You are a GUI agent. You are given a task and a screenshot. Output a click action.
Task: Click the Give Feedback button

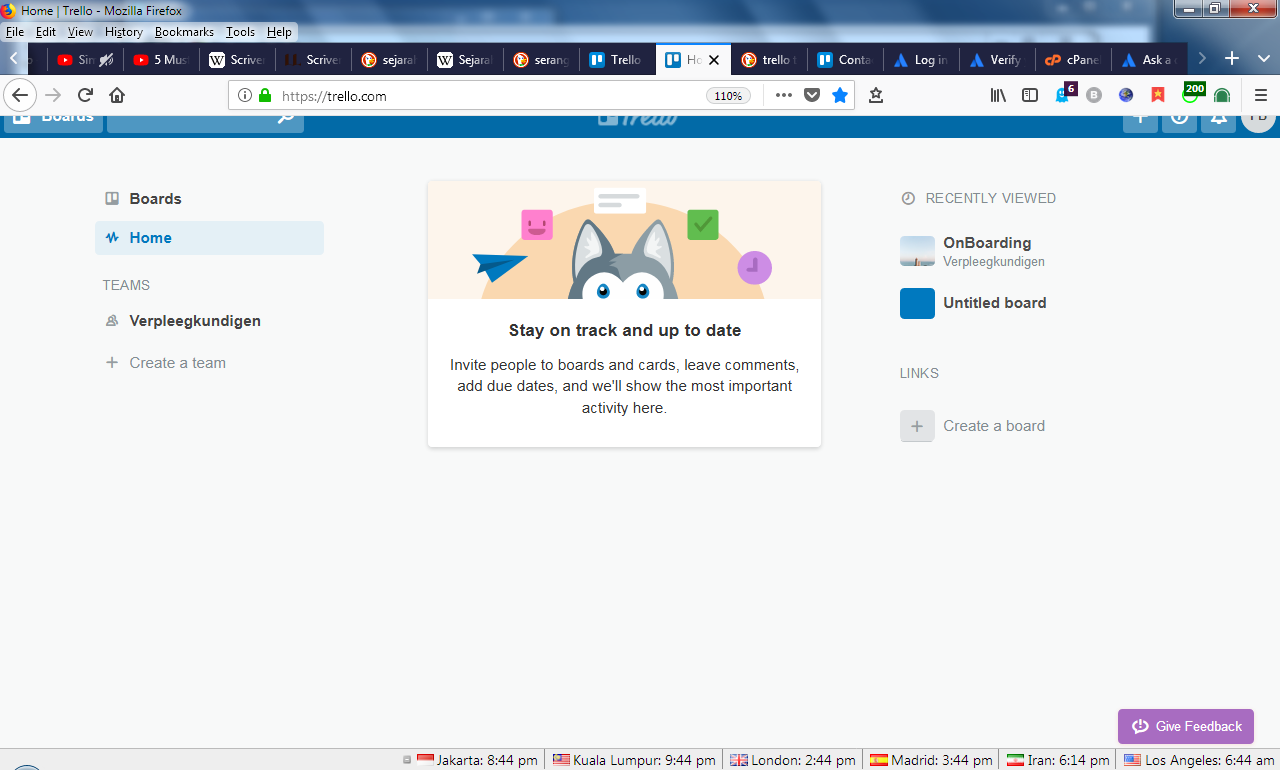coord(1185,726)
